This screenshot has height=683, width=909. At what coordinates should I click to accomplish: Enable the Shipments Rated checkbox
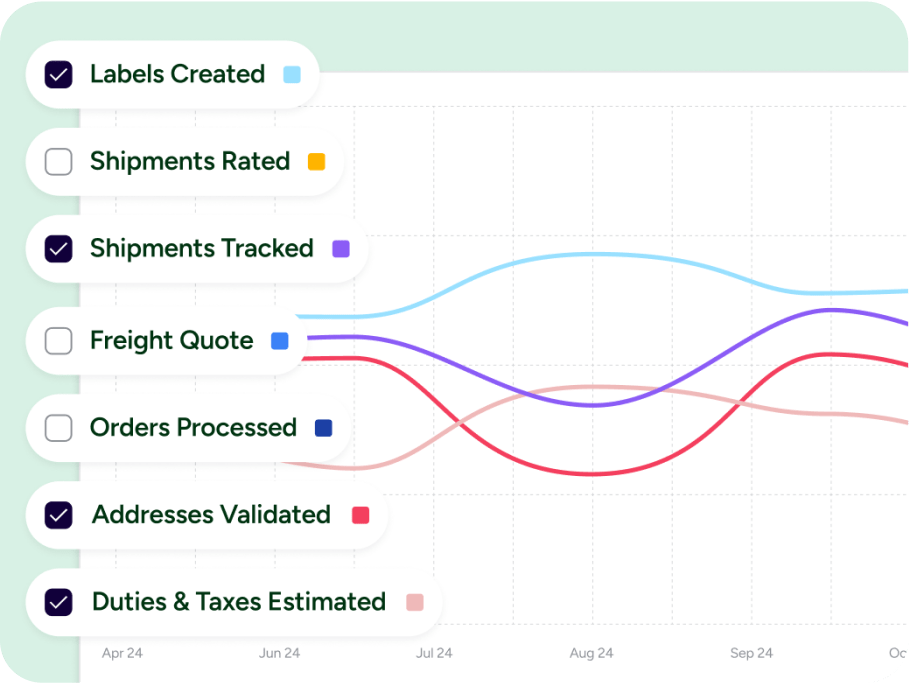pos(58,161)
